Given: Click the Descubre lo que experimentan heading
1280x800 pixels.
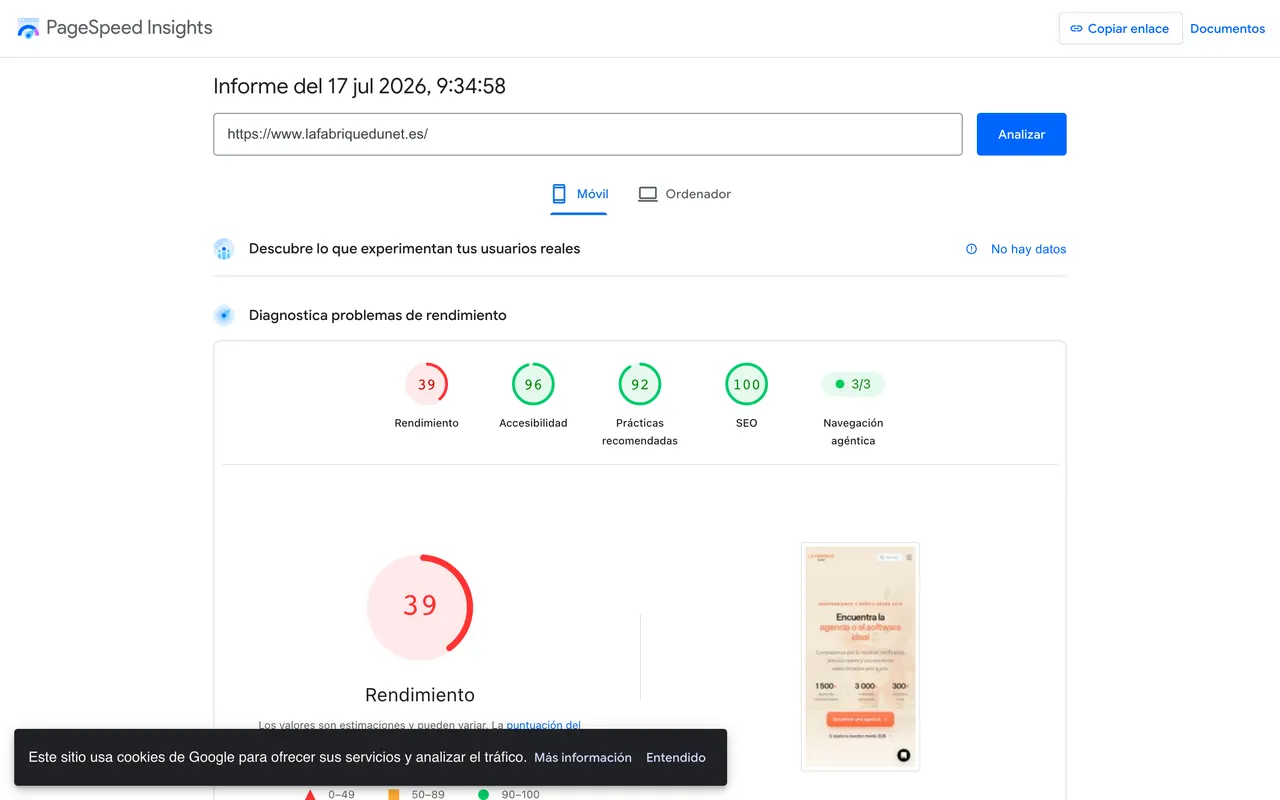Looking at the screenshot, I should point(414,249).
